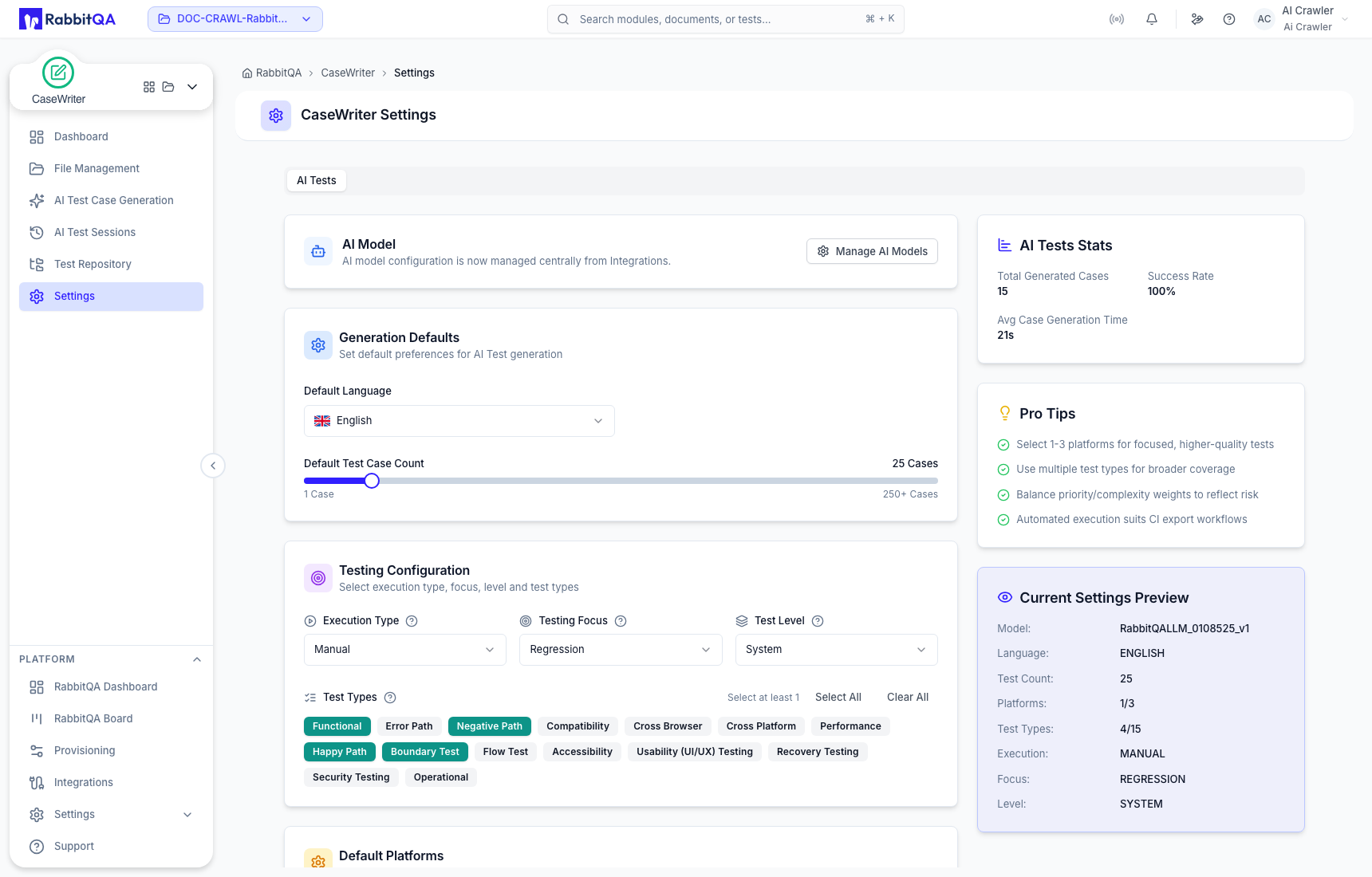The width and height of the screenshot is (1372, 877).
Task: Enable the Performance test type
Action: tap(850, 726)
